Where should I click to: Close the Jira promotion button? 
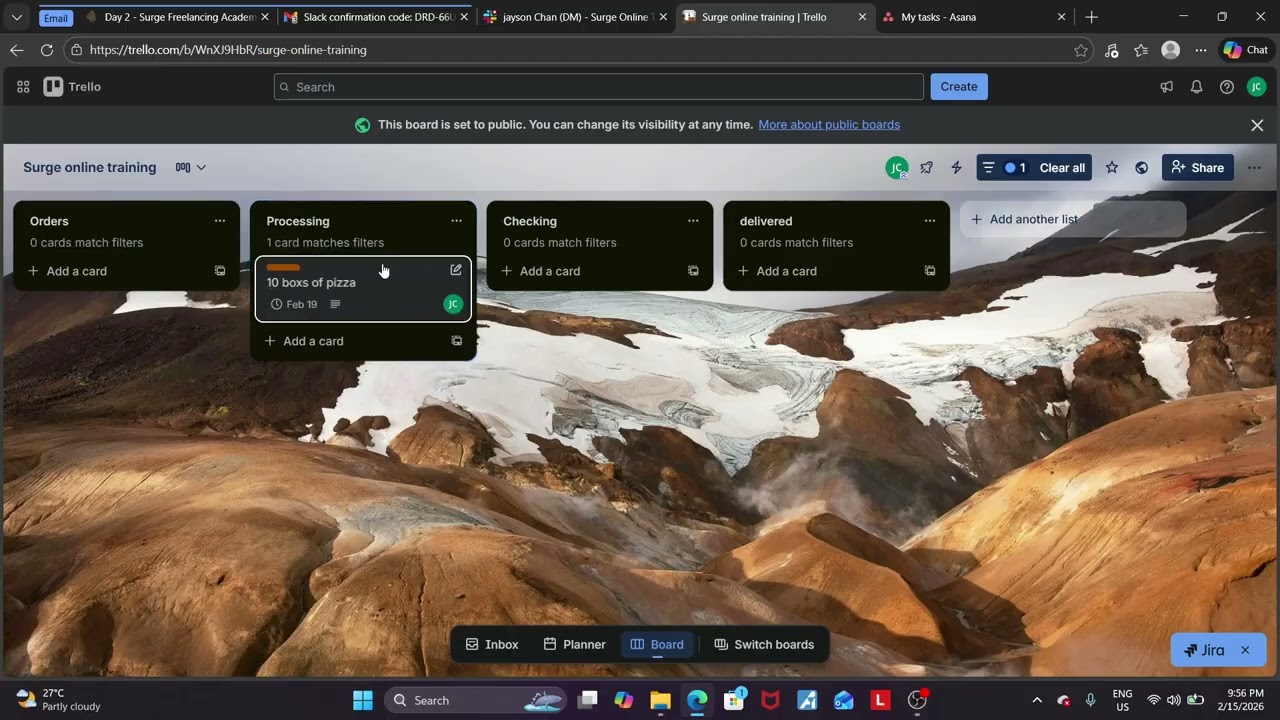[1245, 650]
